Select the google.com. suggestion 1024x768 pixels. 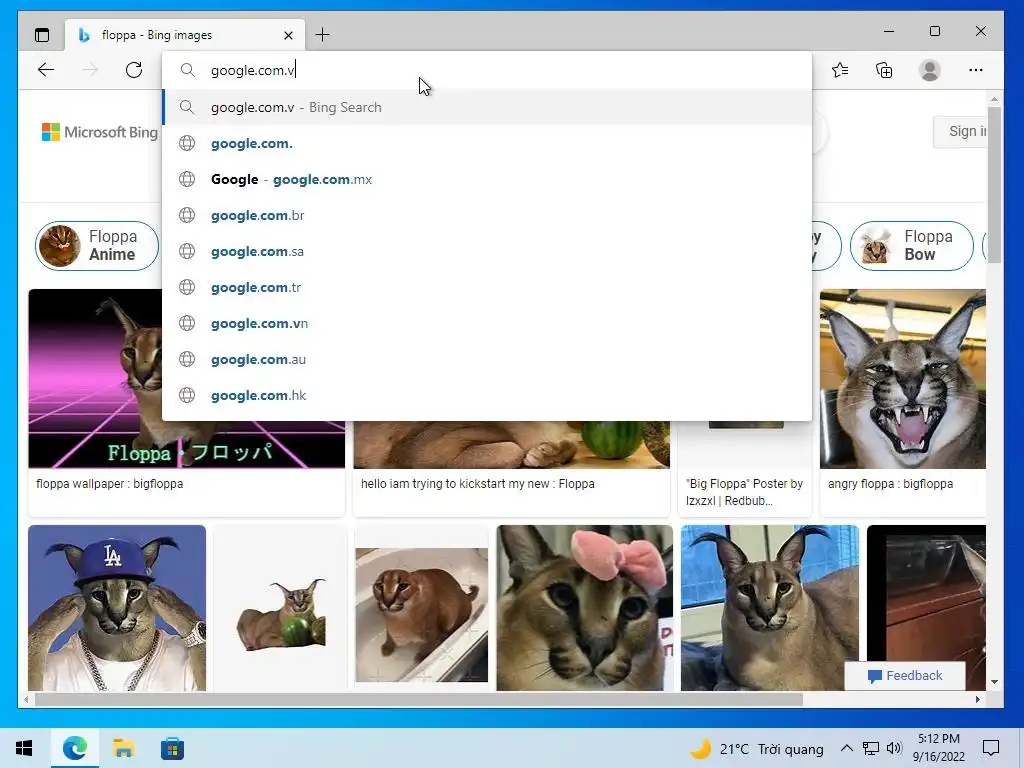pos(487,143)
